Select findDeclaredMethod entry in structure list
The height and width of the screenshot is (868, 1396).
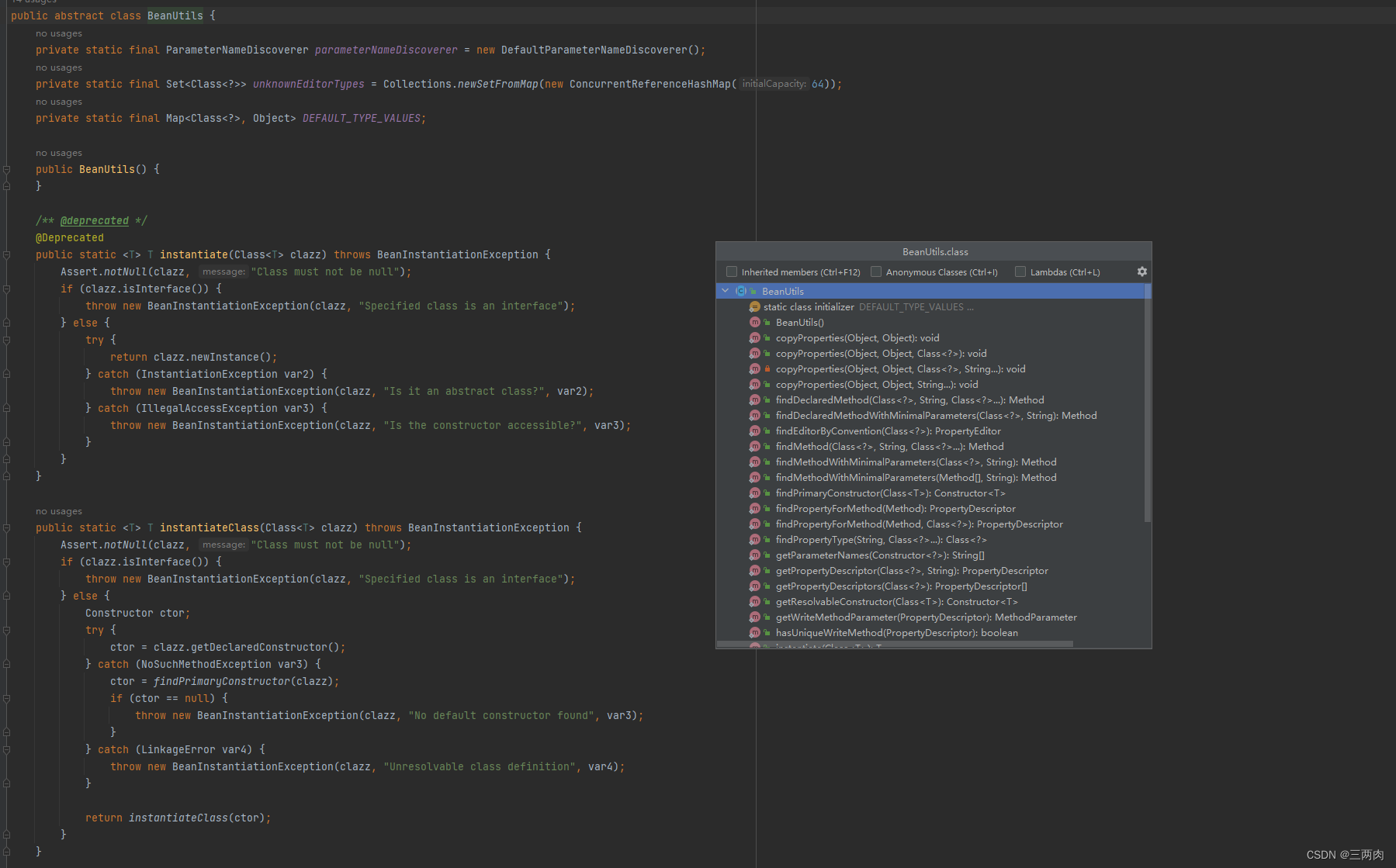(930, 399)
